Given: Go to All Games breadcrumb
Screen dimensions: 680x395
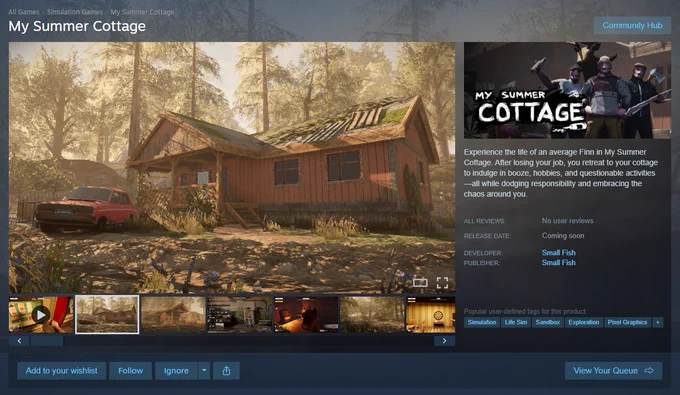Looking at the screenshot, I should (24, 12).
